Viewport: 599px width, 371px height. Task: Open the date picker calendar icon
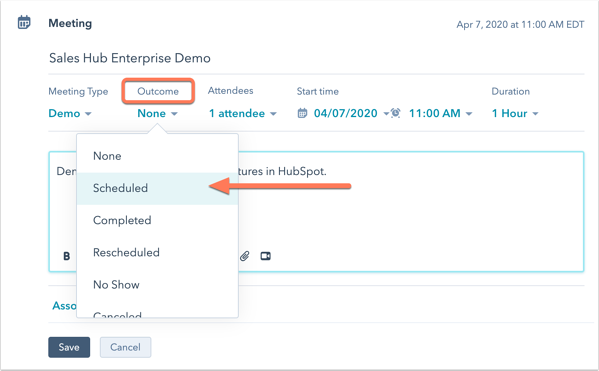coord(302,113)
